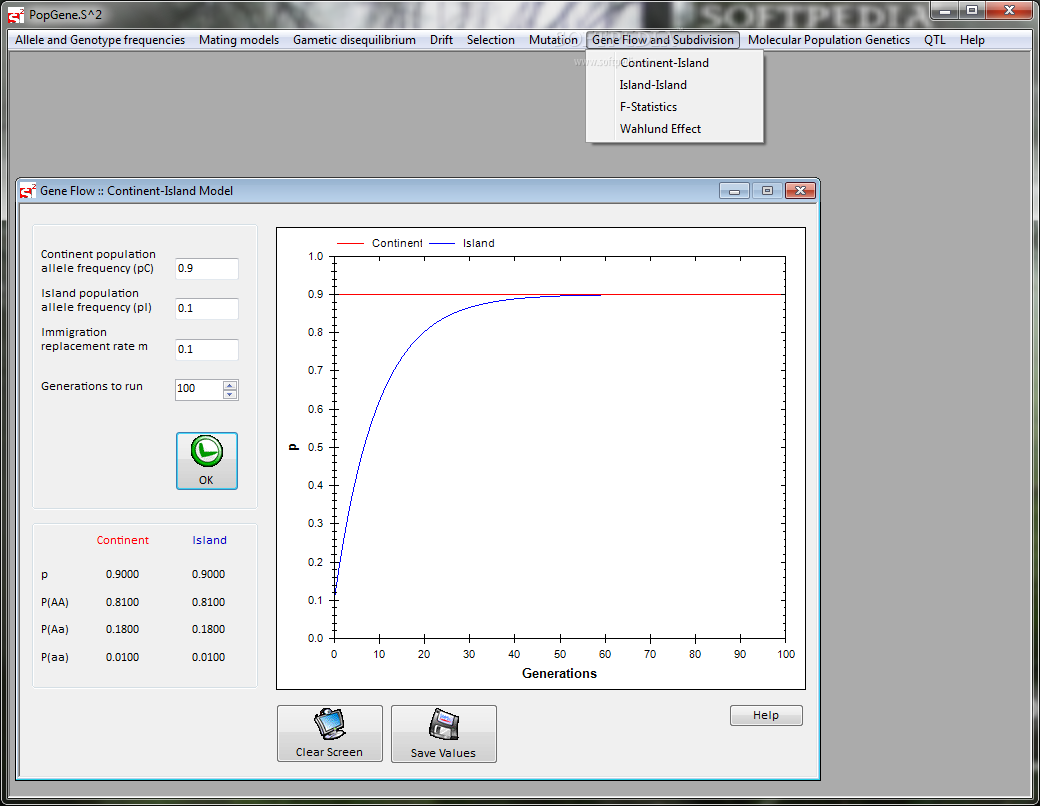
Task: Decrease Generations to run with down arrow
Action: (x=229, y=394)
